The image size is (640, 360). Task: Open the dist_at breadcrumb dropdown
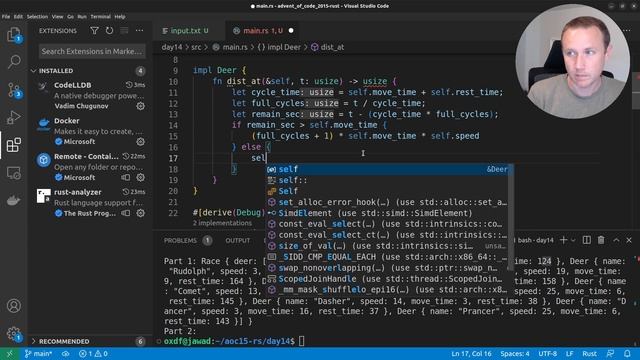click(327, 47)
